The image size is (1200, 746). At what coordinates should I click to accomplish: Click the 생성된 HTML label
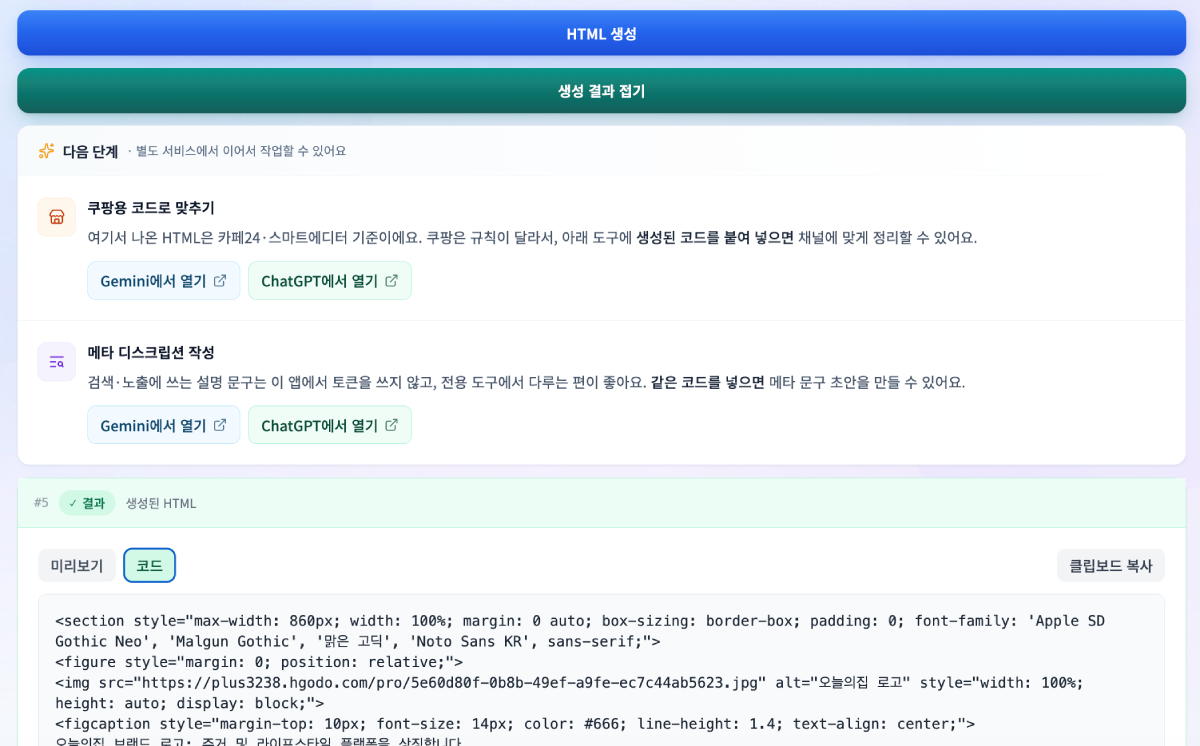(161, 503)
